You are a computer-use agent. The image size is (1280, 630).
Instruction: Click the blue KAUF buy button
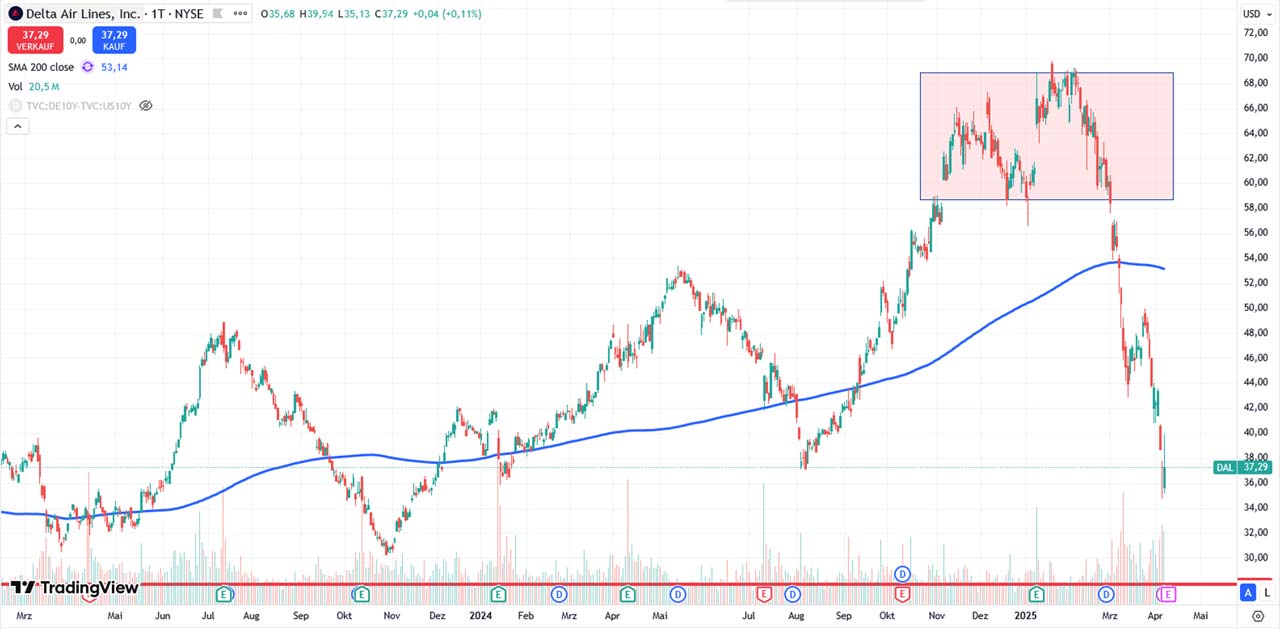point(114,40)
